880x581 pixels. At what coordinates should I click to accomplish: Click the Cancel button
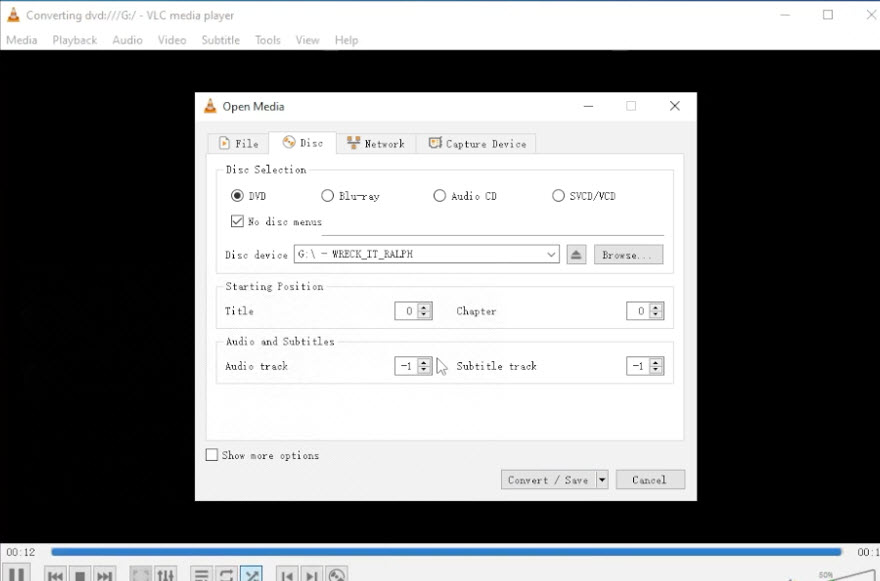click(650, 479)
